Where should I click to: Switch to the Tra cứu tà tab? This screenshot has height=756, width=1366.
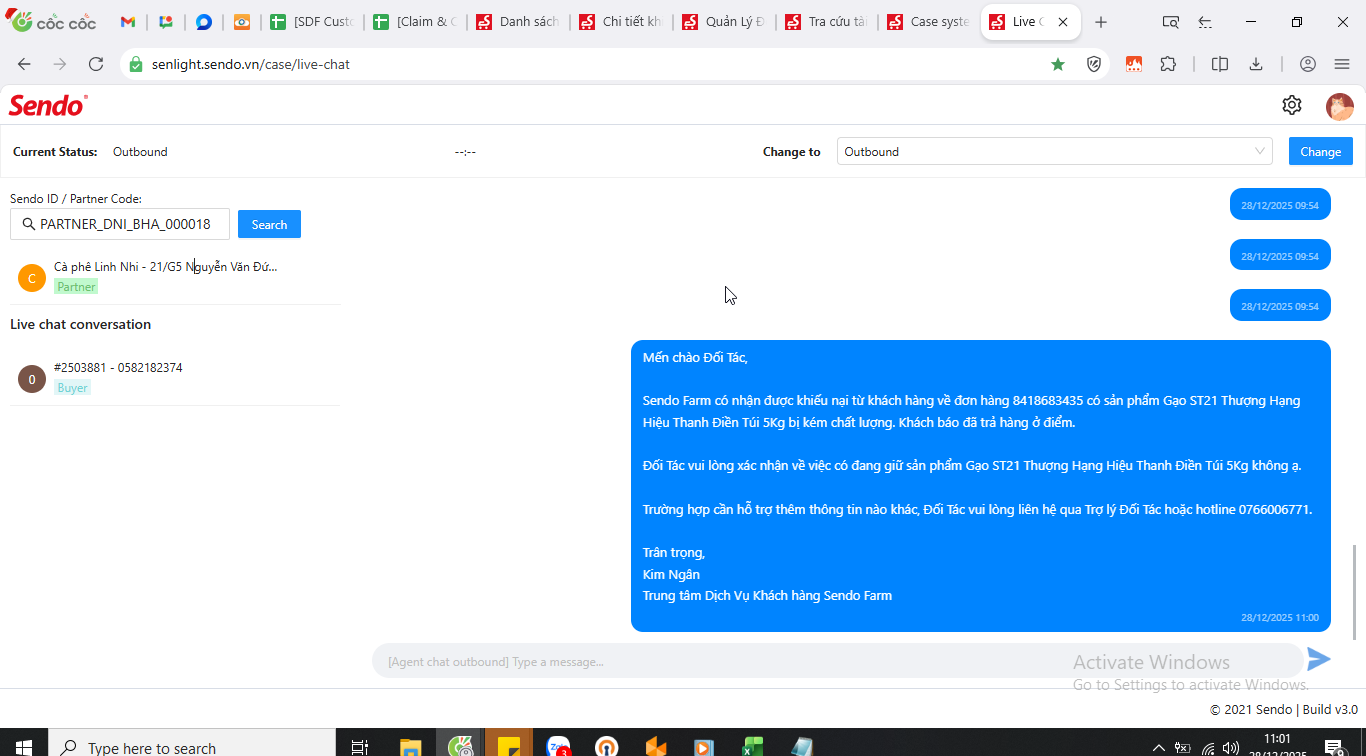(x=825, y=22)
